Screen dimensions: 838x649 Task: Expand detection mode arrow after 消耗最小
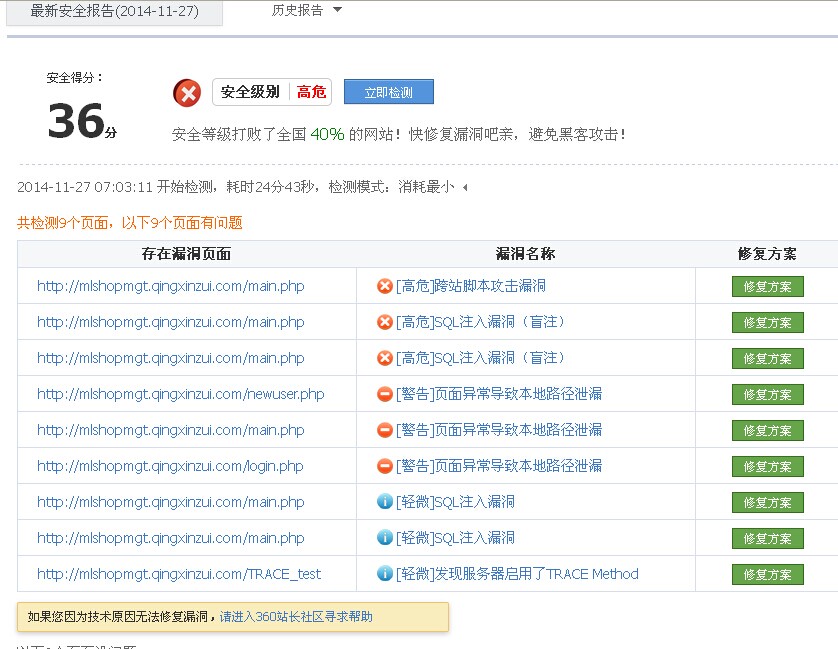464,187
